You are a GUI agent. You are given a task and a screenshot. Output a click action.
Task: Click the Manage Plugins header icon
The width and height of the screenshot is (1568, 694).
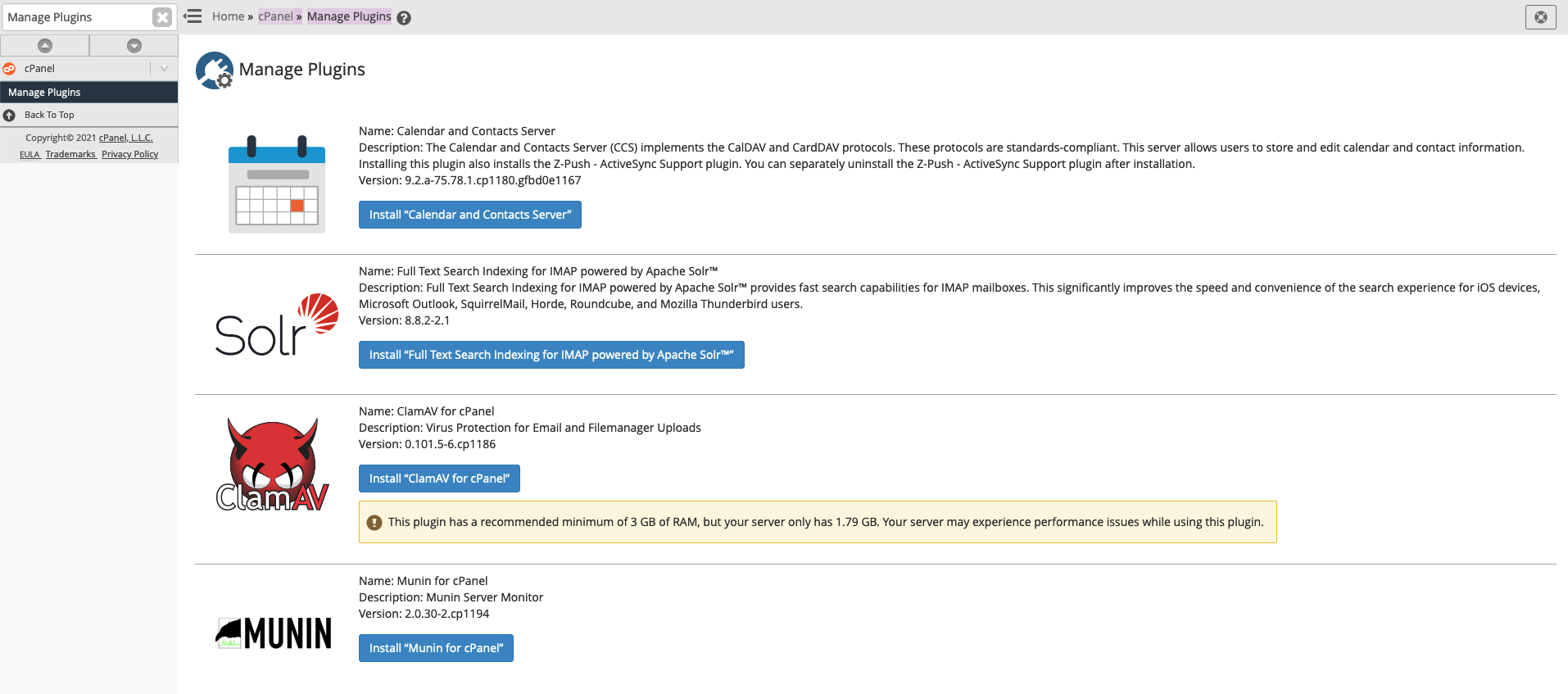215,70
